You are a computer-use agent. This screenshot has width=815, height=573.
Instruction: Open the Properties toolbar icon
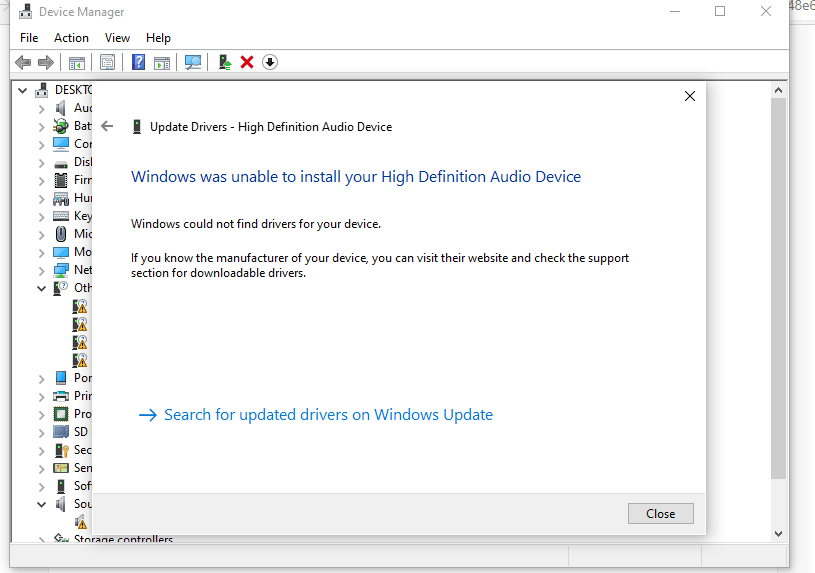tap(108, 63)
